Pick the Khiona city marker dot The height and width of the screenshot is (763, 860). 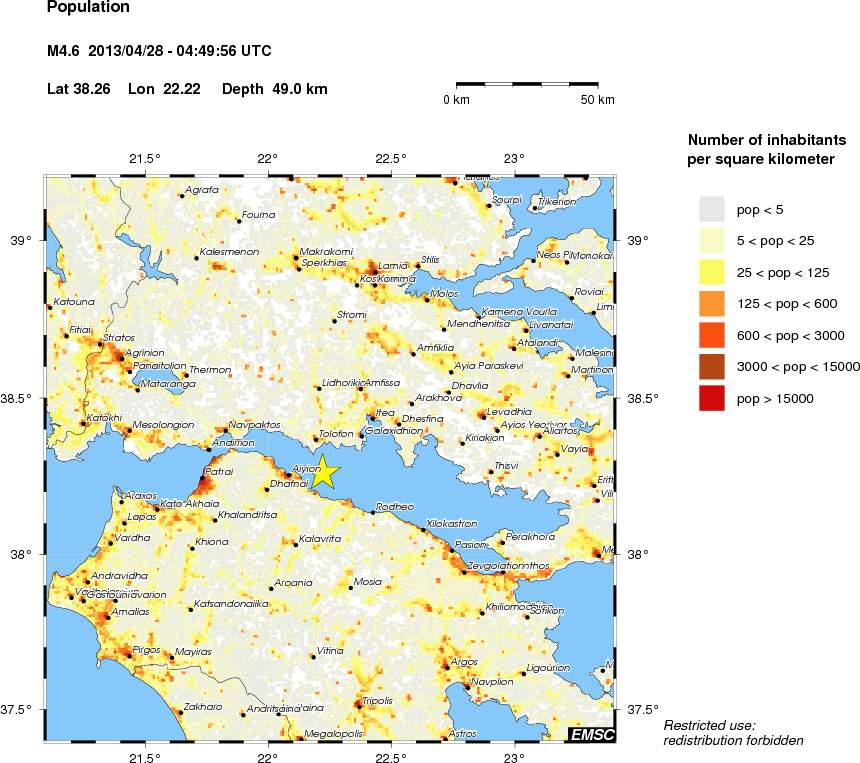point(193,548)
